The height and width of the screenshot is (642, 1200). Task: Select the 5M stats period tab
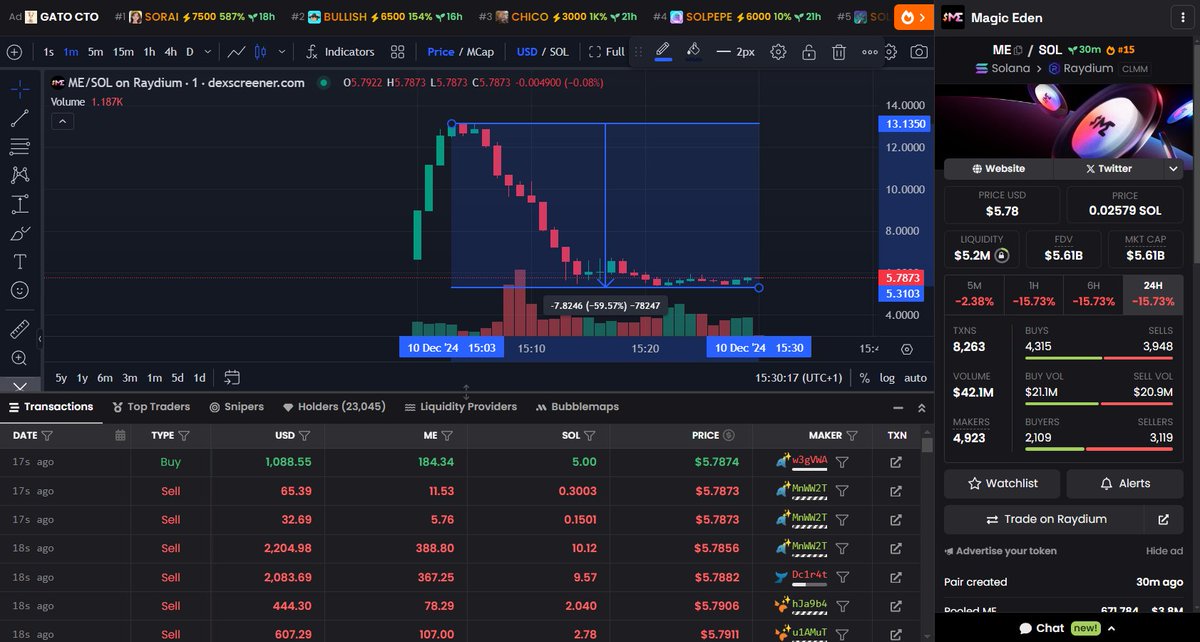click(x=974, y=293)
